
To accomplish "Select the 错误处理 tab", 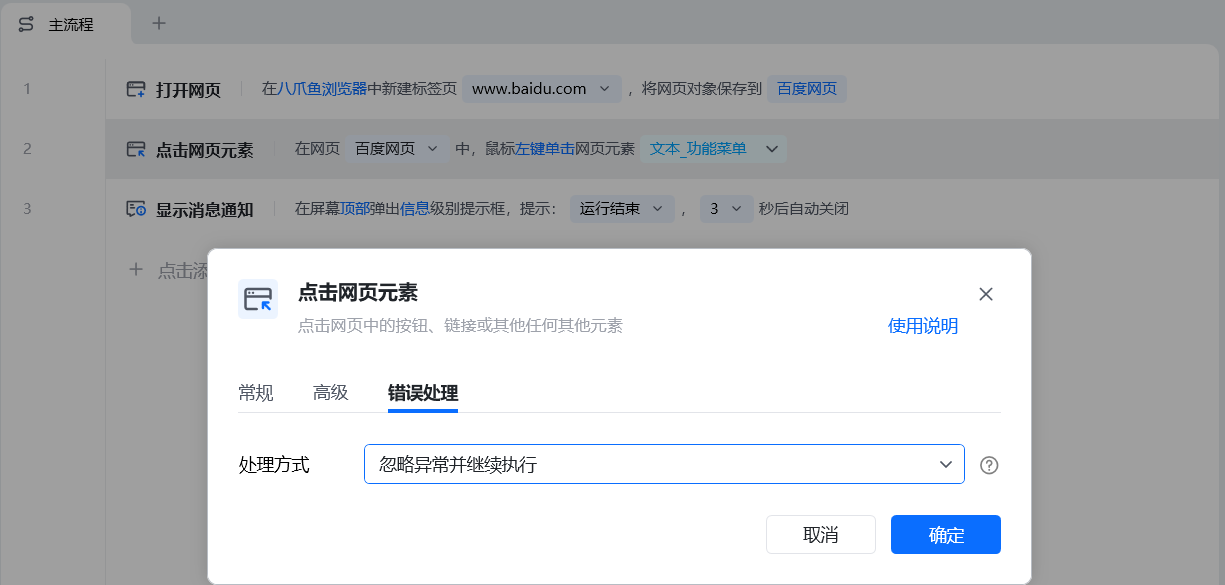I will click(423, 393).
